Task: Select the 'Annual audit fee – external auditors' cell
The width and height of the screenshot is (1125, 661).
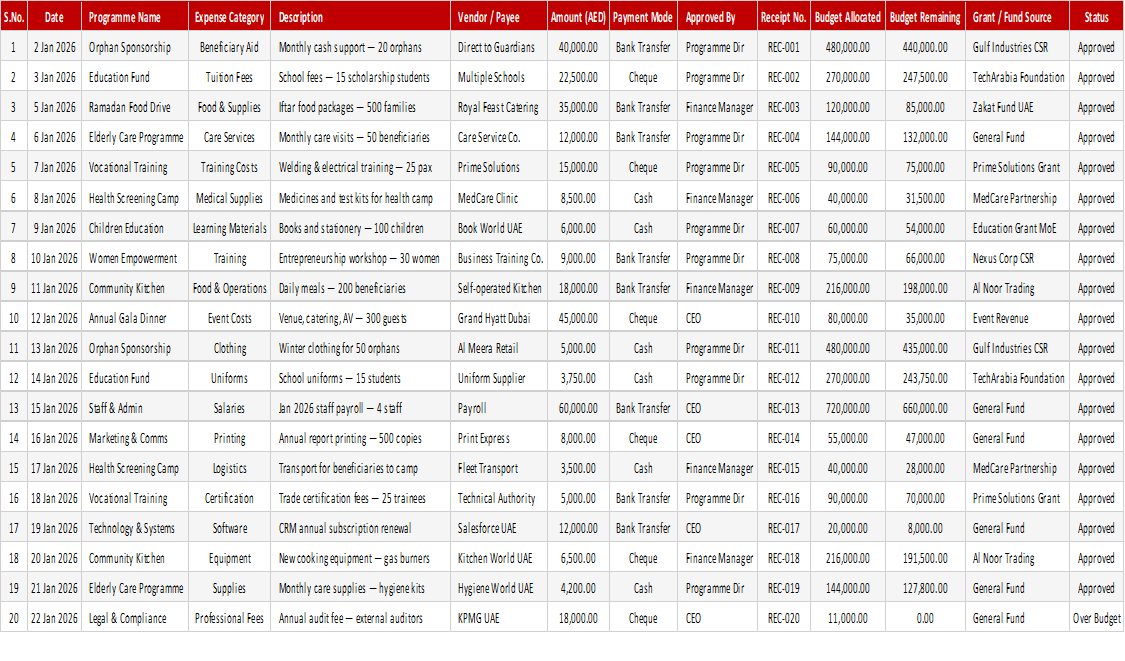Action: point(360,618)
